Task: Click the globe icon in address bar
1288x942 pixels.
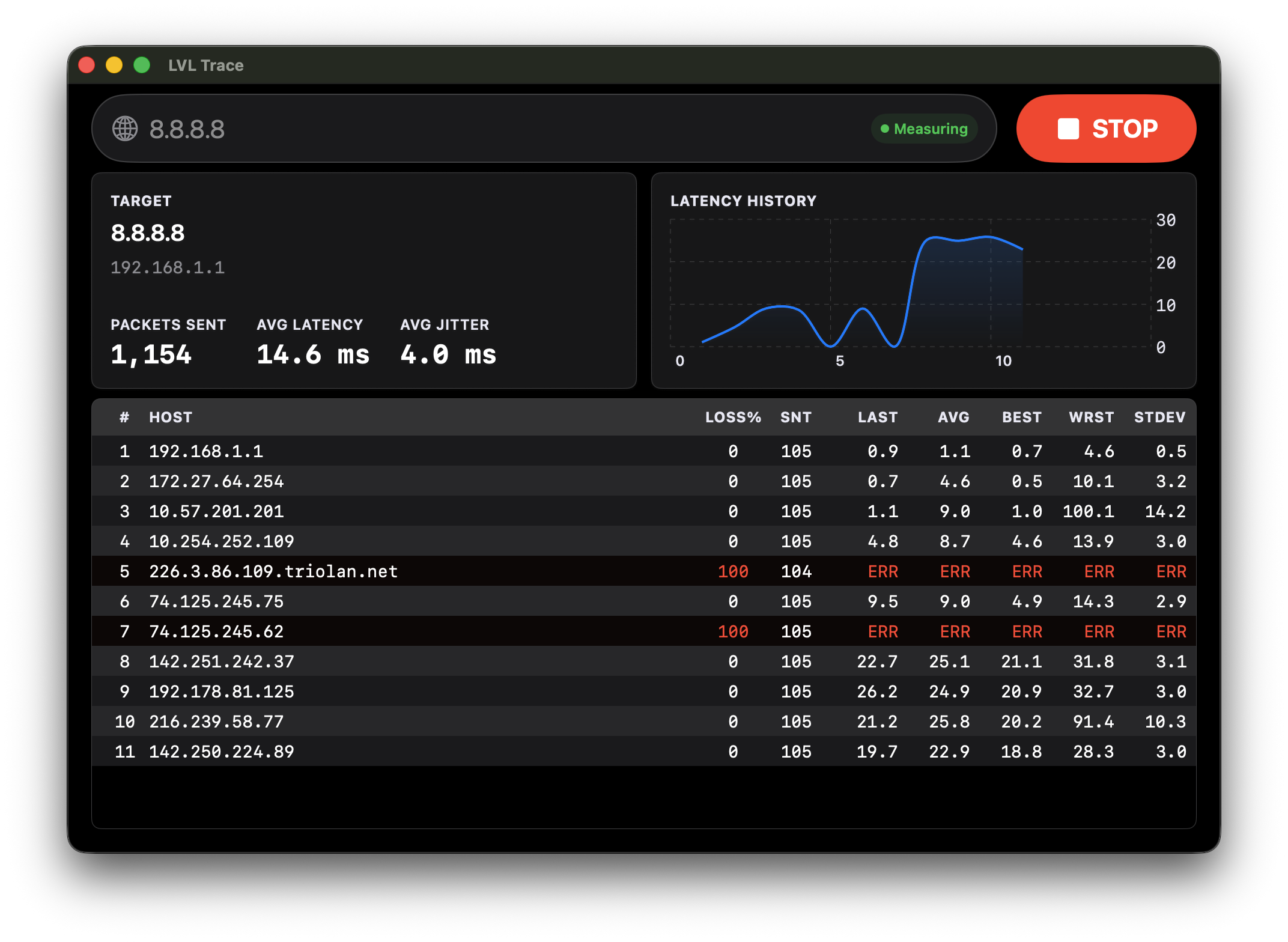Action: [125, 129]
